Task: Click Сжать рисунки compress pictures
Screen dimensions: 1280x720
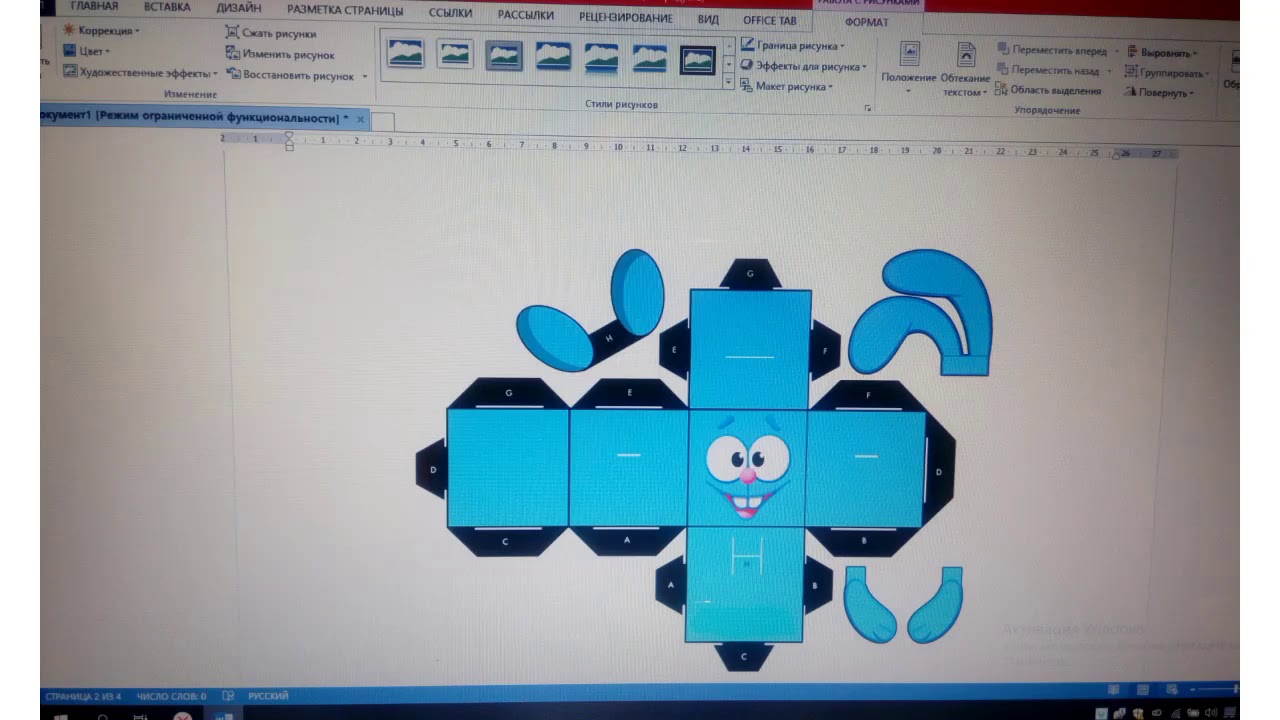Action: coord(271,33)
